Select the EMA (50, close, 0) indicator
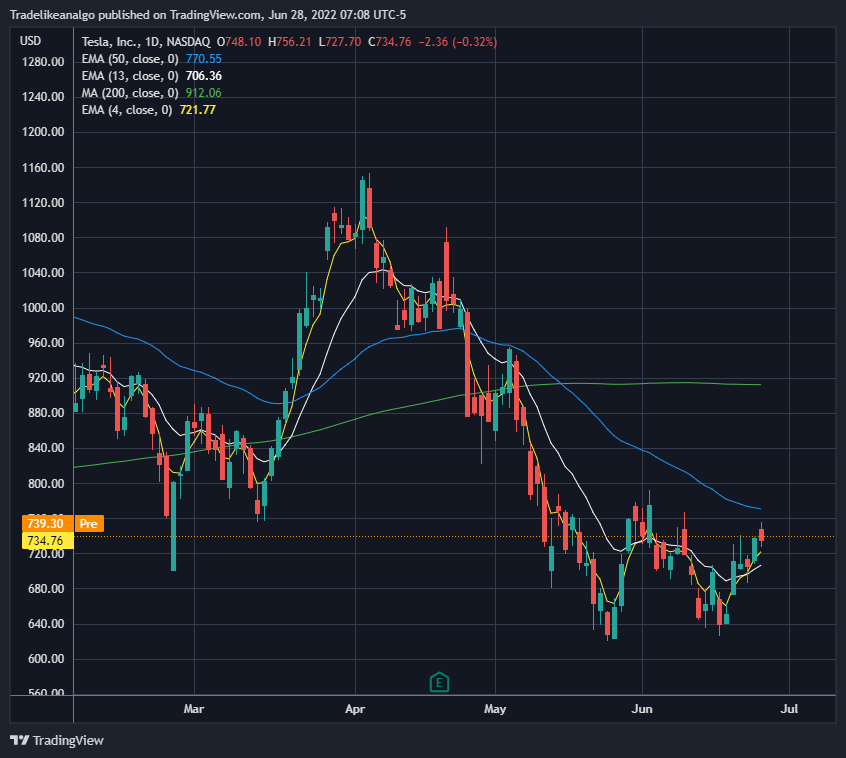Viewport: 846px width, 758px height. (130, 59)
